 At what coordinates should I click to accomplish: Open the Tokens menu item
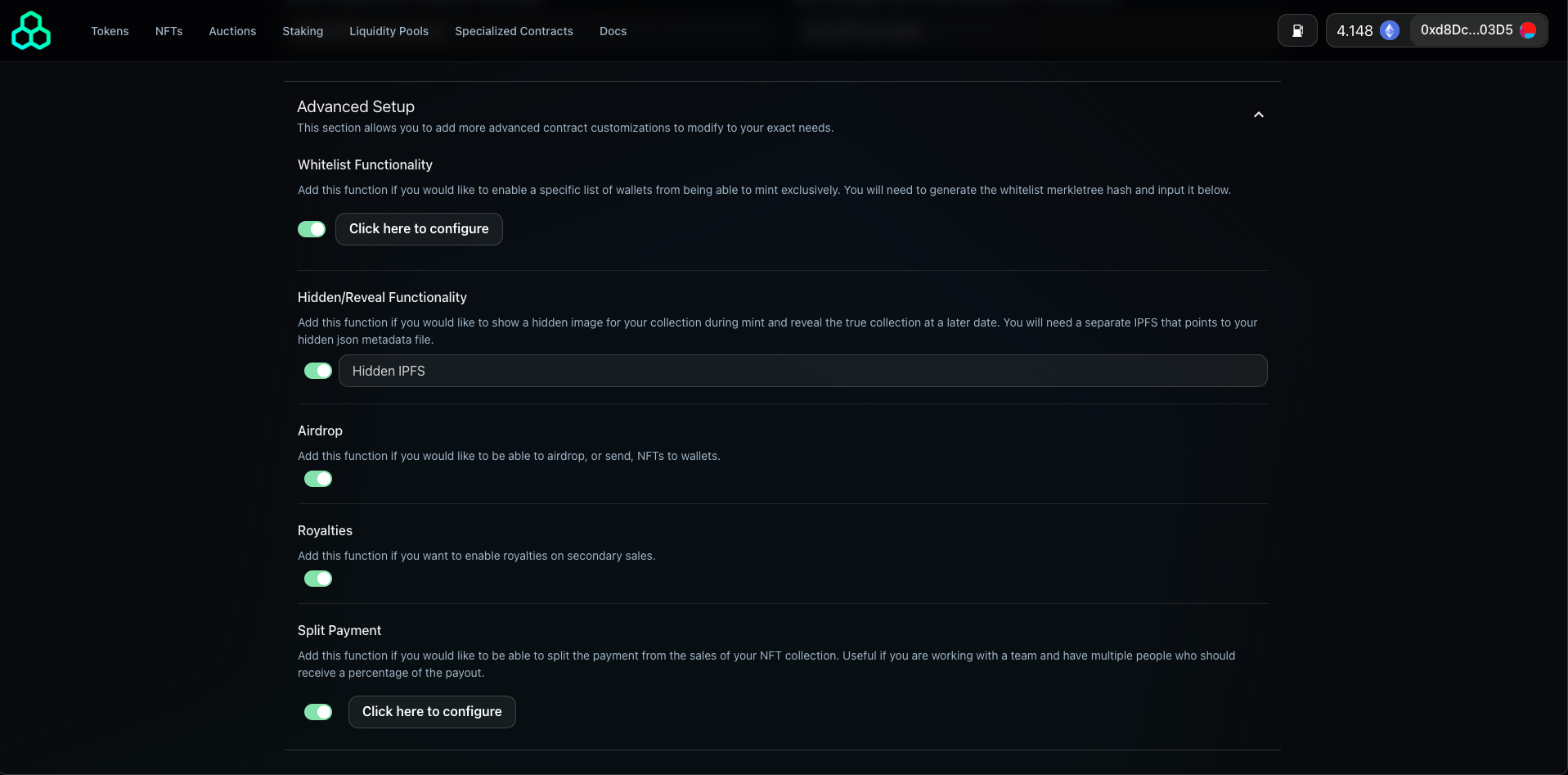tap(110, 31)
